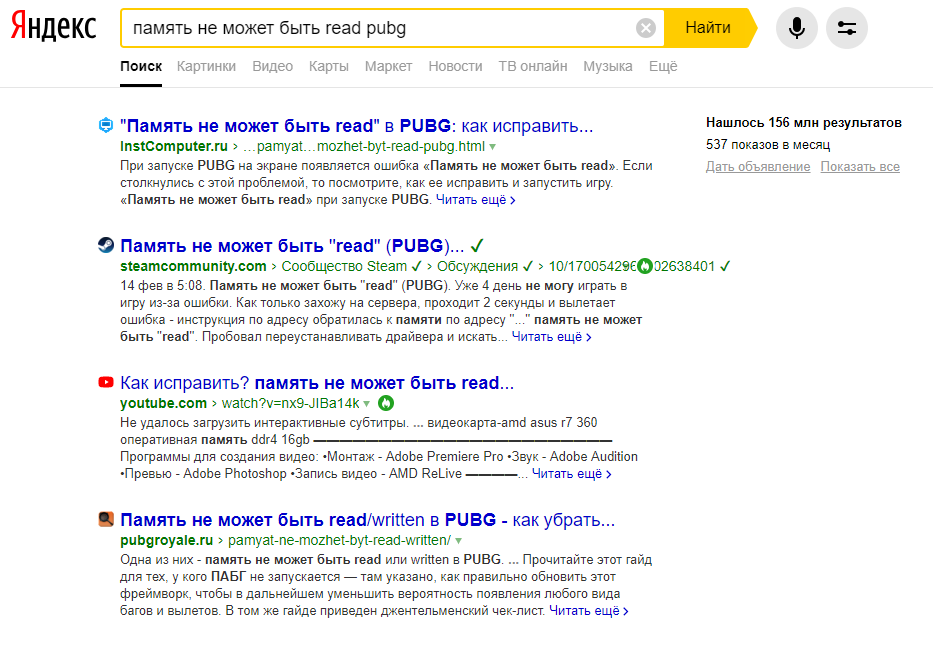
Task: Open the Карты tab
Action: point(328,66)
